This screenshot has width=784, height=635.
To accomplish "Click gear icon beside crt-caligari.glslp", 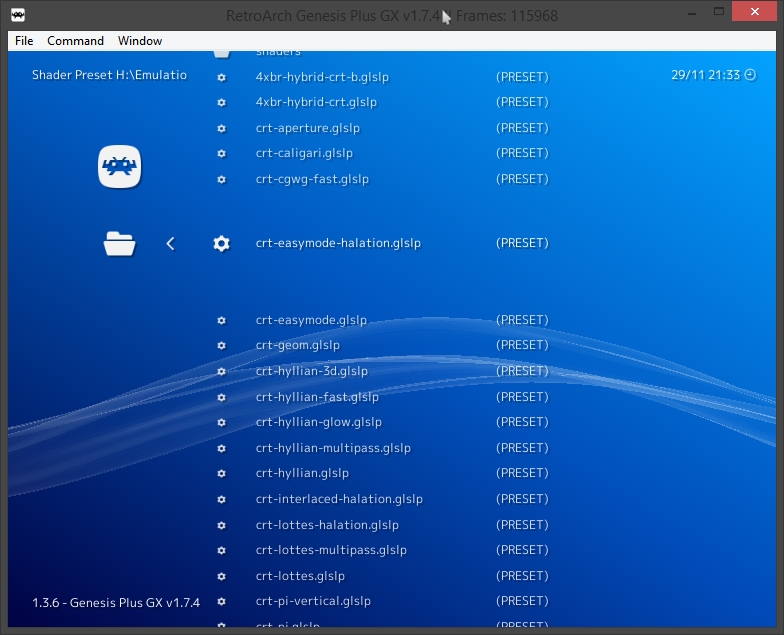I will click(x=222, y=154).
